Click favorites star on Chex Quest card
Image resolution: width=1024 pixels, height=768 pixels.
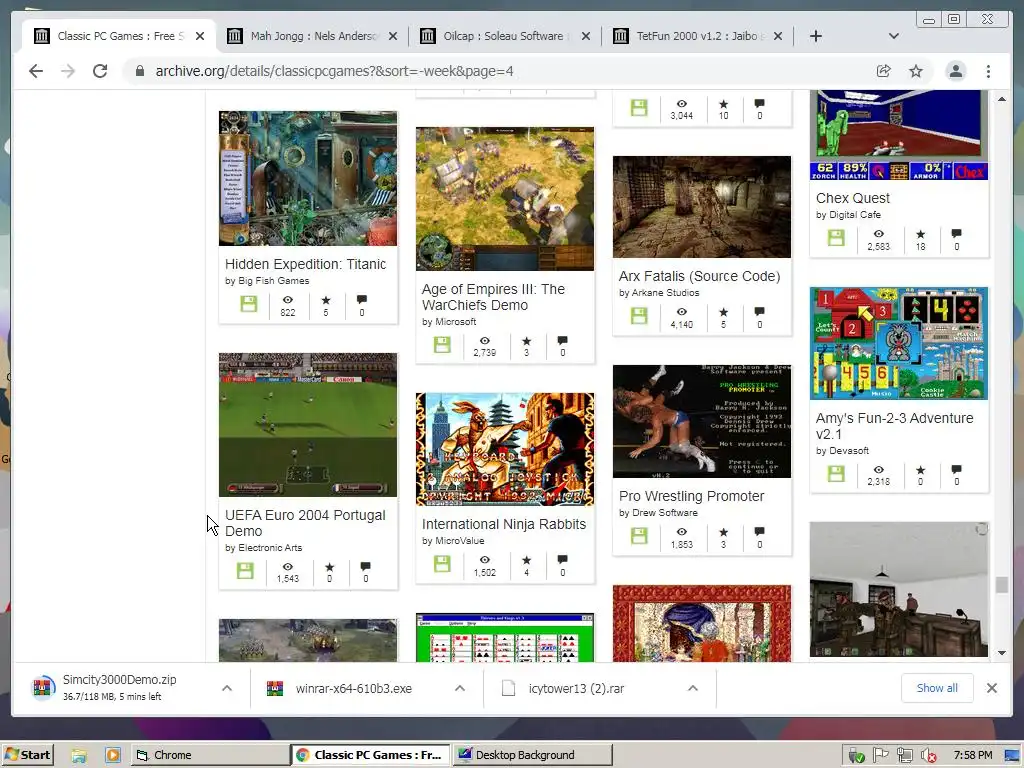click(x=920, y=234)
